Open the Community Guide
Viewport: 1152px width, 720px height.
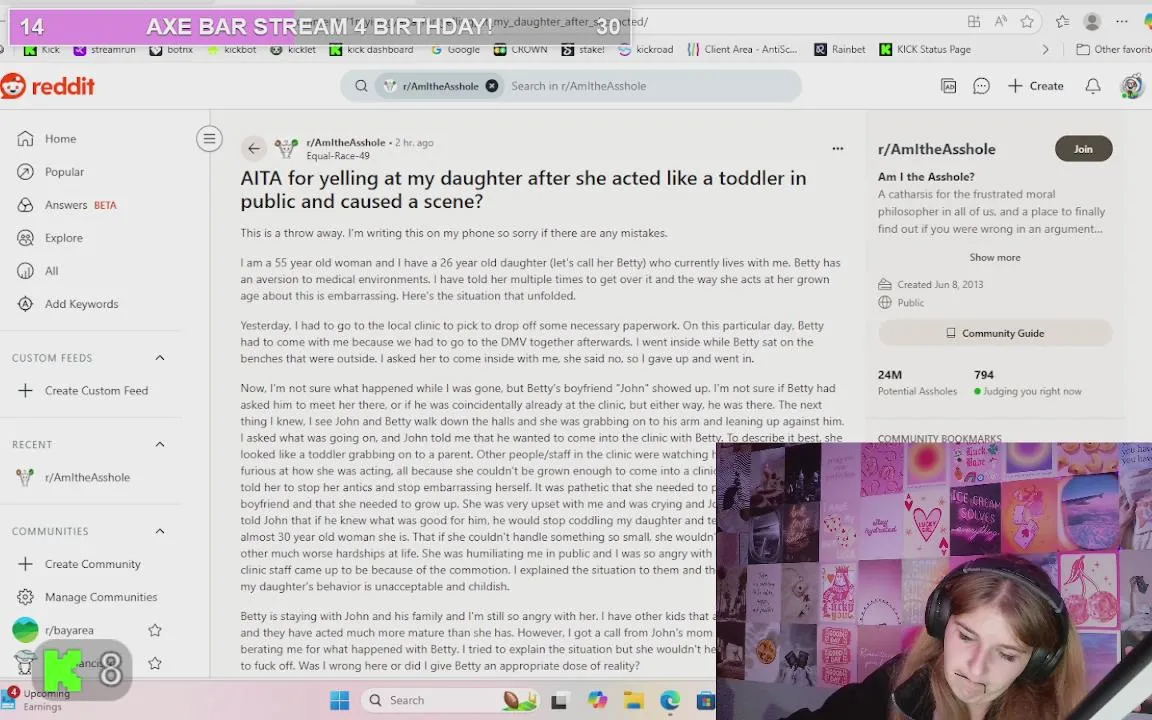click(x=995, y=334)
